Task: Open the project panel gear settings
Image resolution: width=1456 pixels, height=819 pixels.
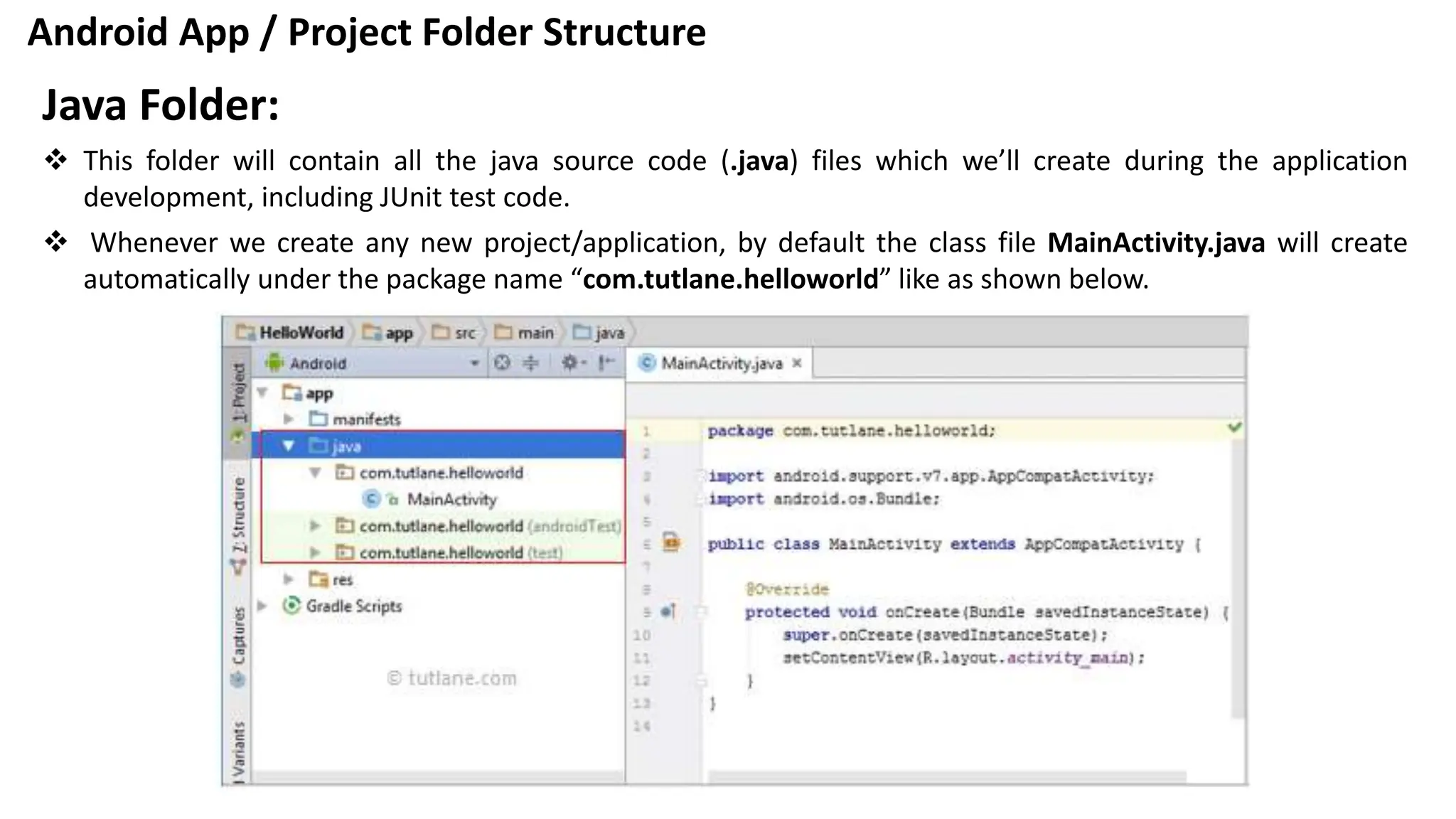Action: (x=571, y=363)
